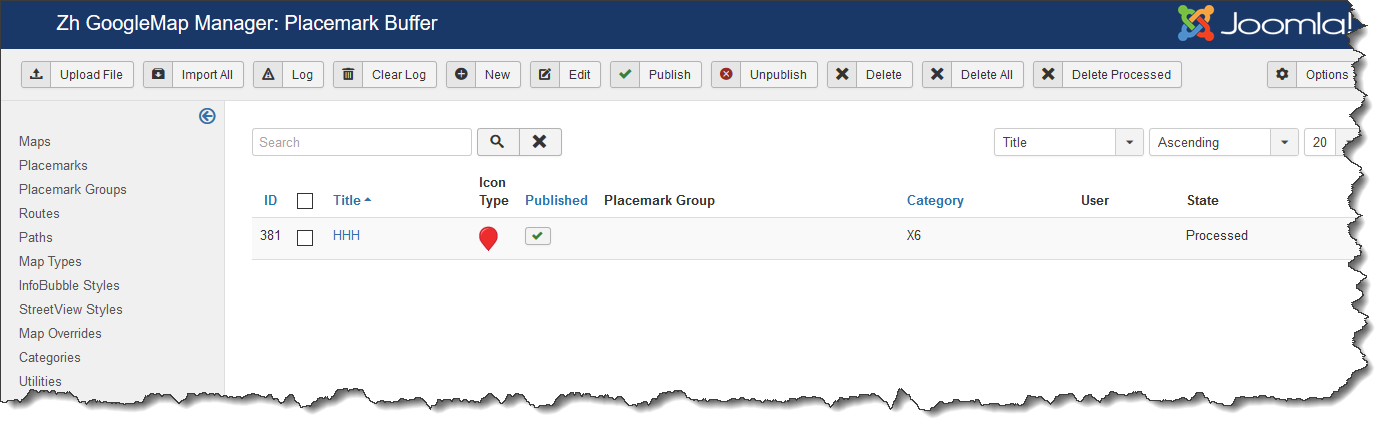Open the Title sort-by dropdown
The image size is (1391, 431).
pyautogui.click(x=1068, y=142)
